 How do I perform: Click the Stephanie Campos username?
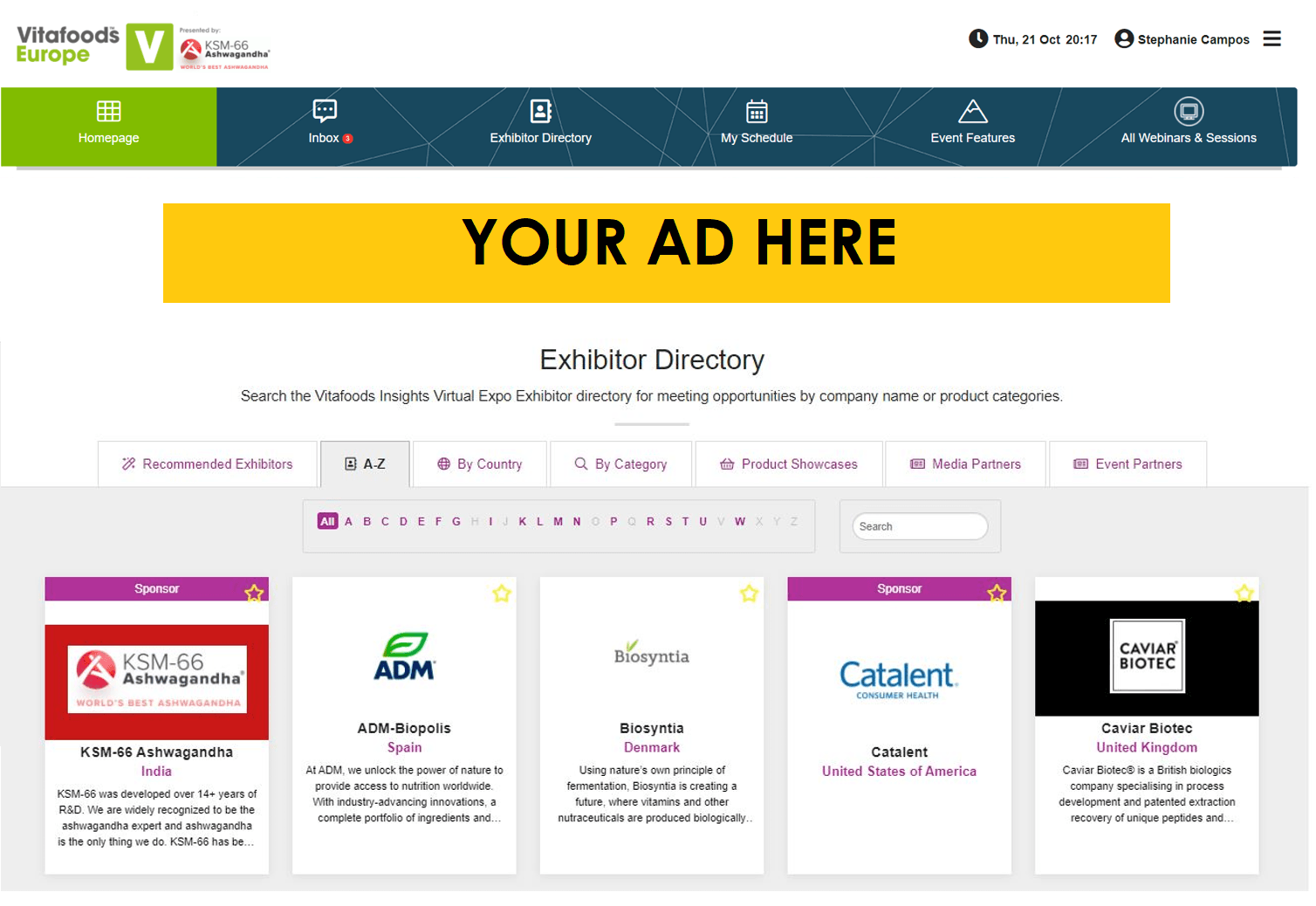(x=1193, y=39)
